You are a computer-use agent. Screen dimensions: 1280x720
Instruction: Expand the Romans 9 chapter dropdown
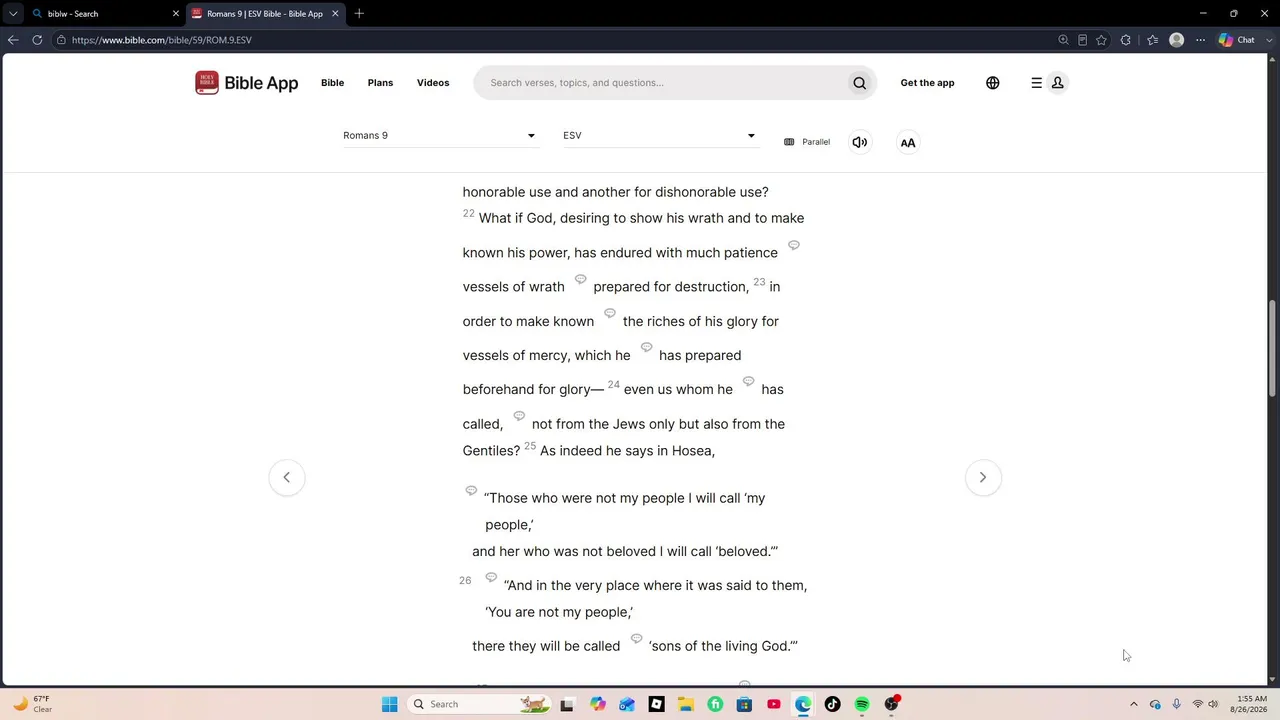[x=440, y=136]
